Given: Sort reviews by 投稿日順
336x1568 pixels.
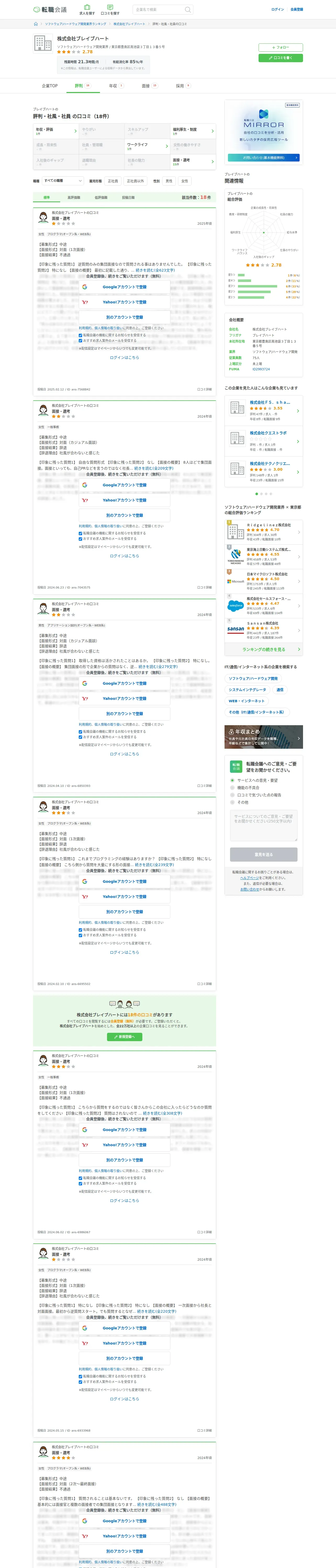Looking at the screenshot, I should [x=128, y=197].
